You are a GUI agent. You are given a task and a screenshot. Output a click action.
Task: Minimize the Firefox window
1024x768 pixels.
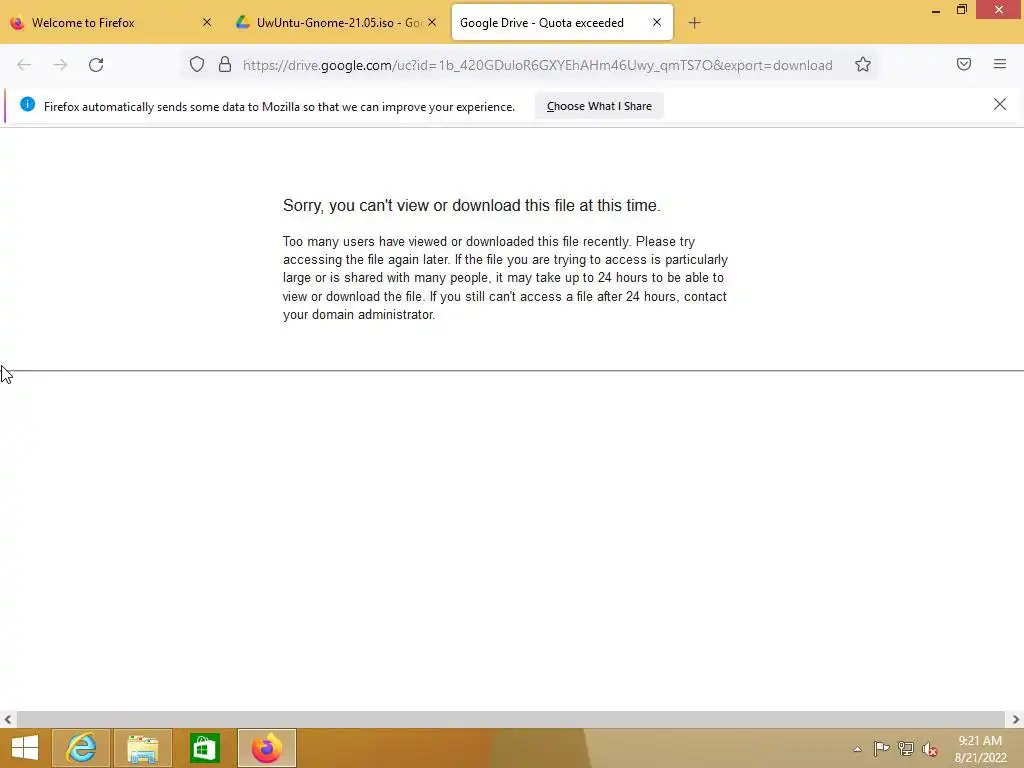(x=936, y=10)
